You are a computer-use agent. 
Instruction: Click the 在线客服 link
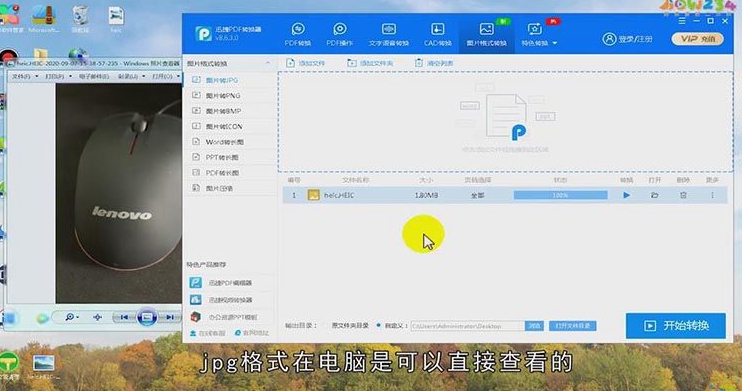(x=208, y=333)
